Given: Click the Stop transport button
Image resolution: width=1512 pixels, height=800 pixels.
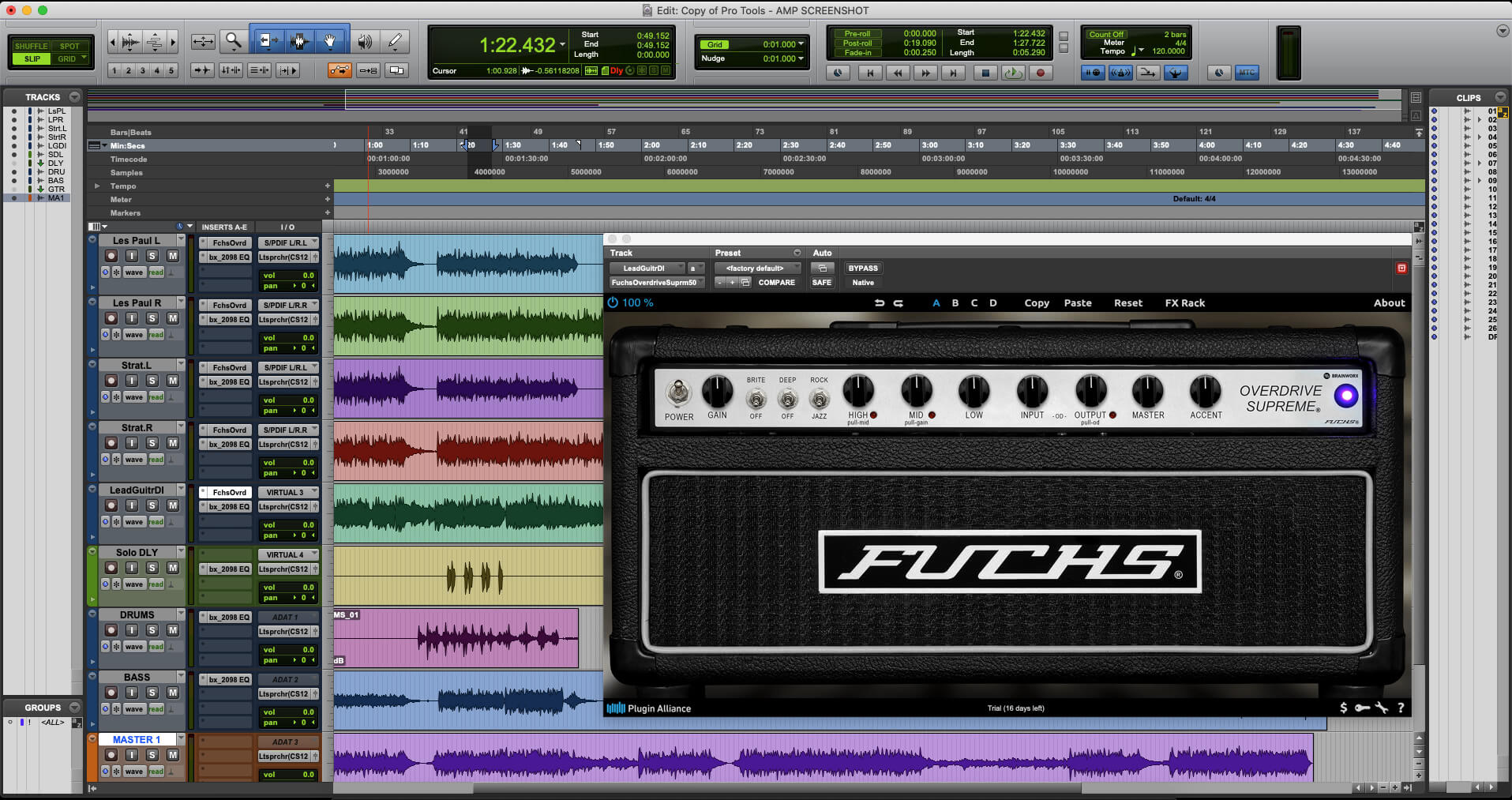Looking at the screenshot, I should (x=985, y=73).
